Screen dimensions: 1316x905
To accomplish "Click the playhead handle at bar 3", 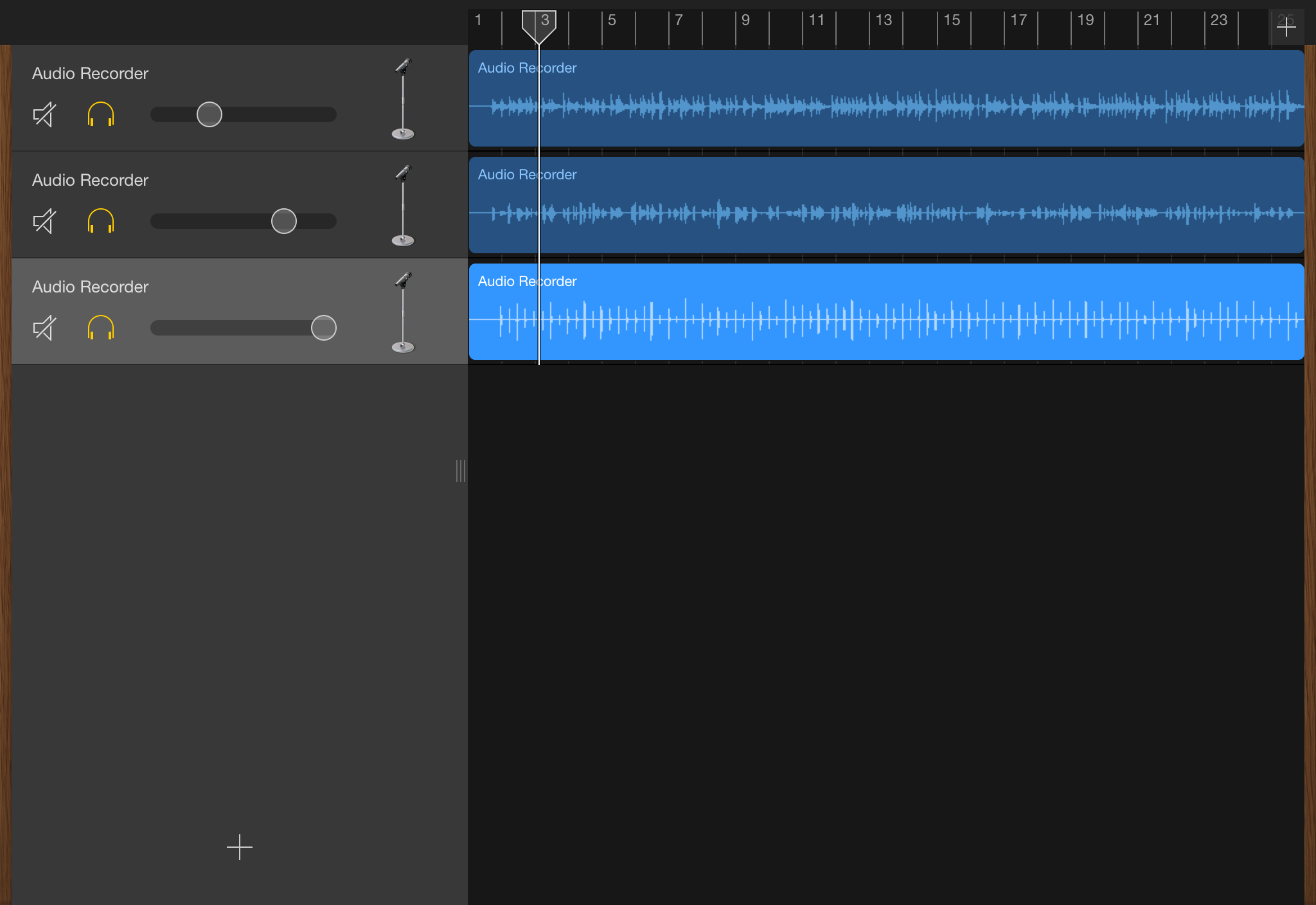I will 538,26.
